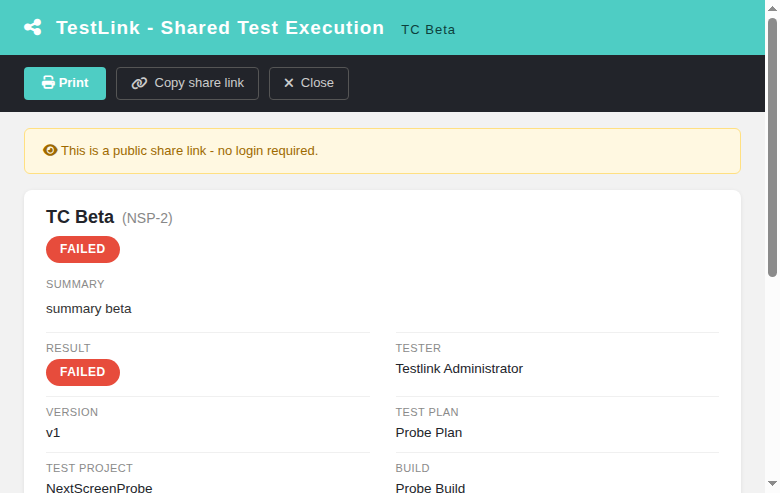The height and width of the screenshot is (493, 780).
Task: Click the TestLink - Shared Test Execution title
Action: click(220, 28)
